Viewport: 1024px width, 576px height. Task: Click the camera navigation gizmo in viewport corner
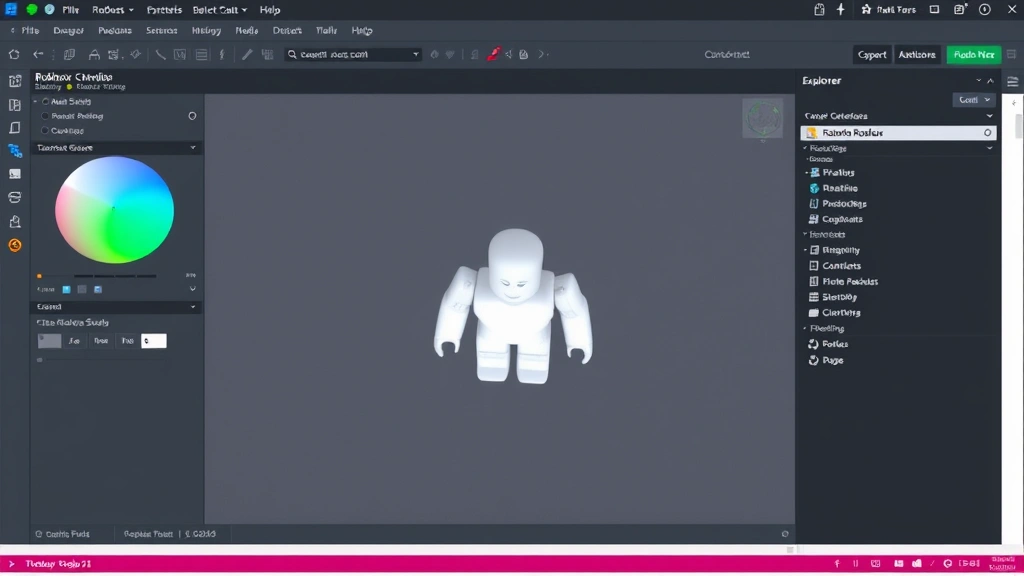[762, 118]
